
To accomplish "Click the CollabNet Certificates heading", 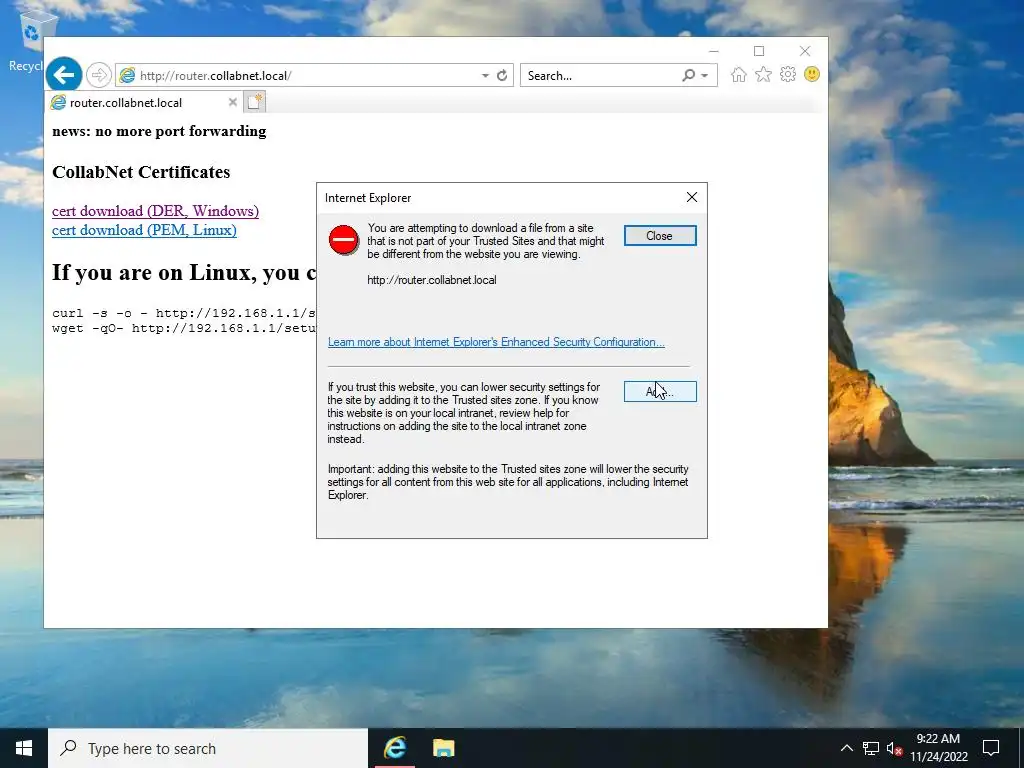I will coord(141,172).
